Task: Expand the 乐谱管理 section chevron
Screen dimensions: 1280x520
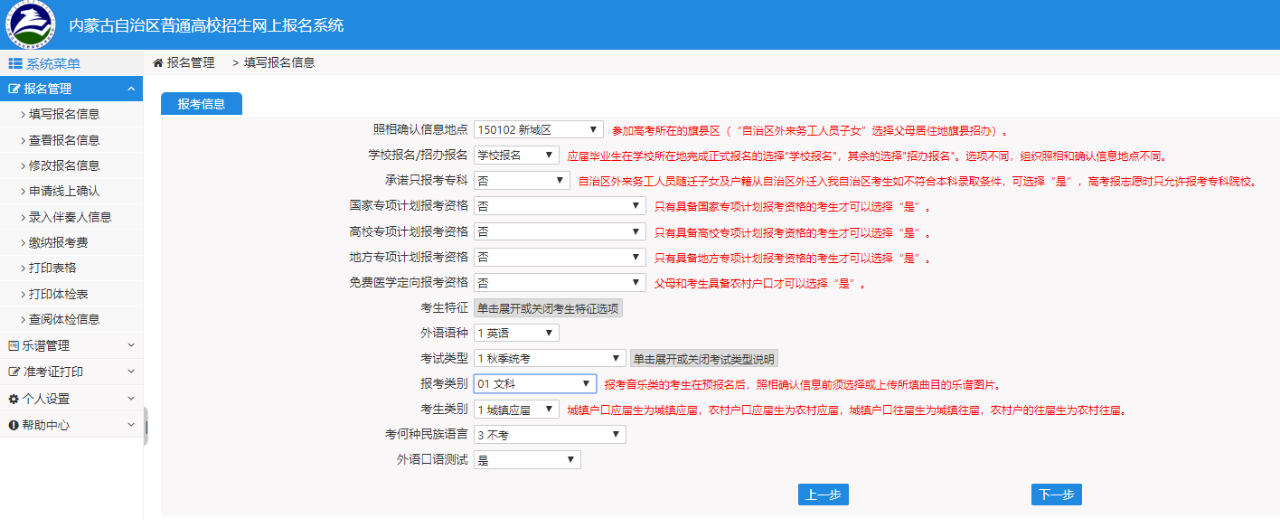Action: pos(131,346)
